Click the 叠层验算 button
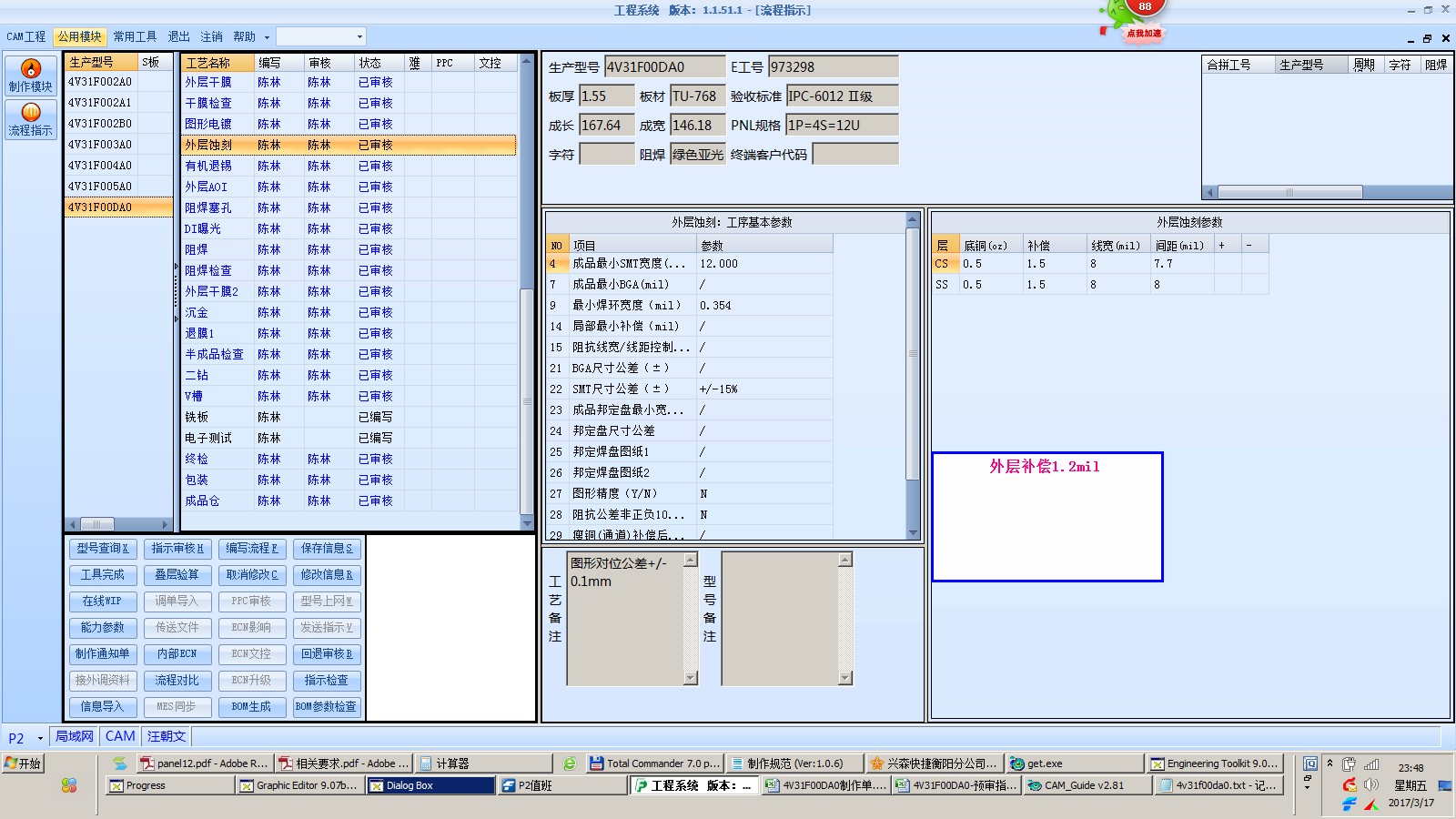The width and height of the screenshot is (1456, 819). (x=177, y=575)
